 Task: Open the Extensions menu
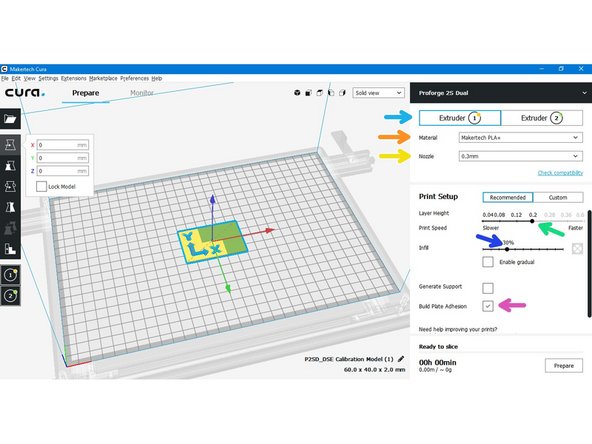74,78
